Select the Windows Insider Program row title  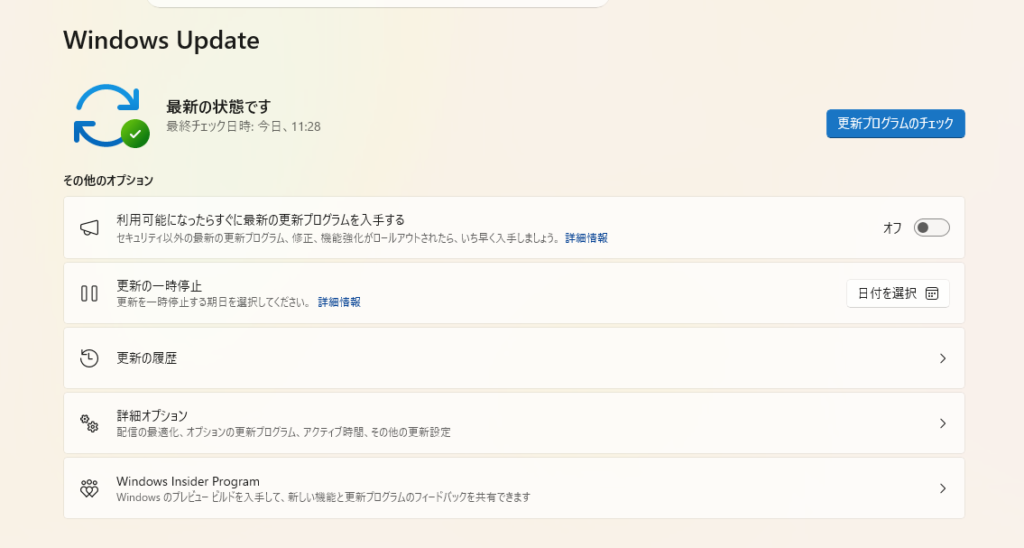(188, 481)
